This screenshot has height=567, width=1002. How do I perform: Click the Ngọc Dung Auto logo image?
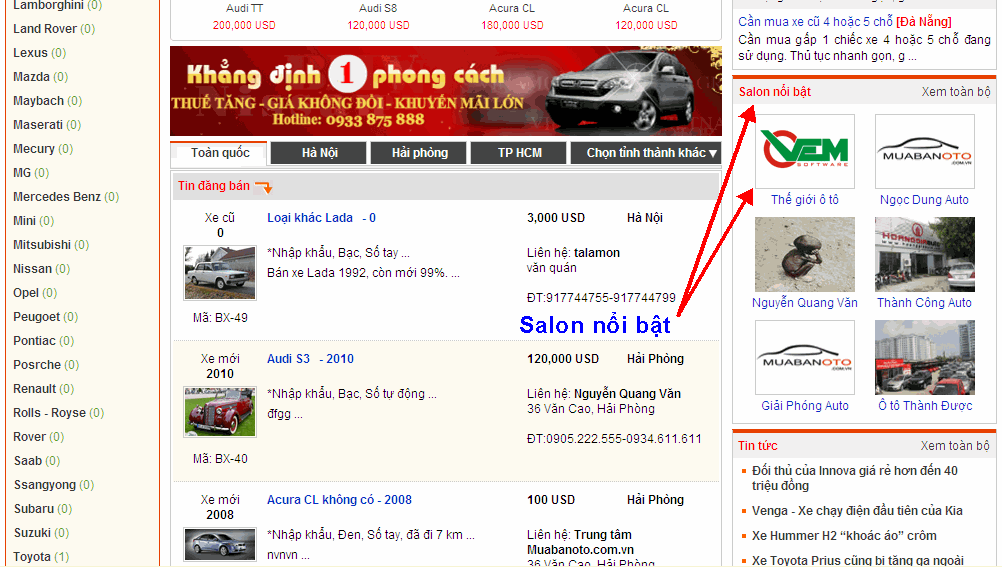(924, 151)
